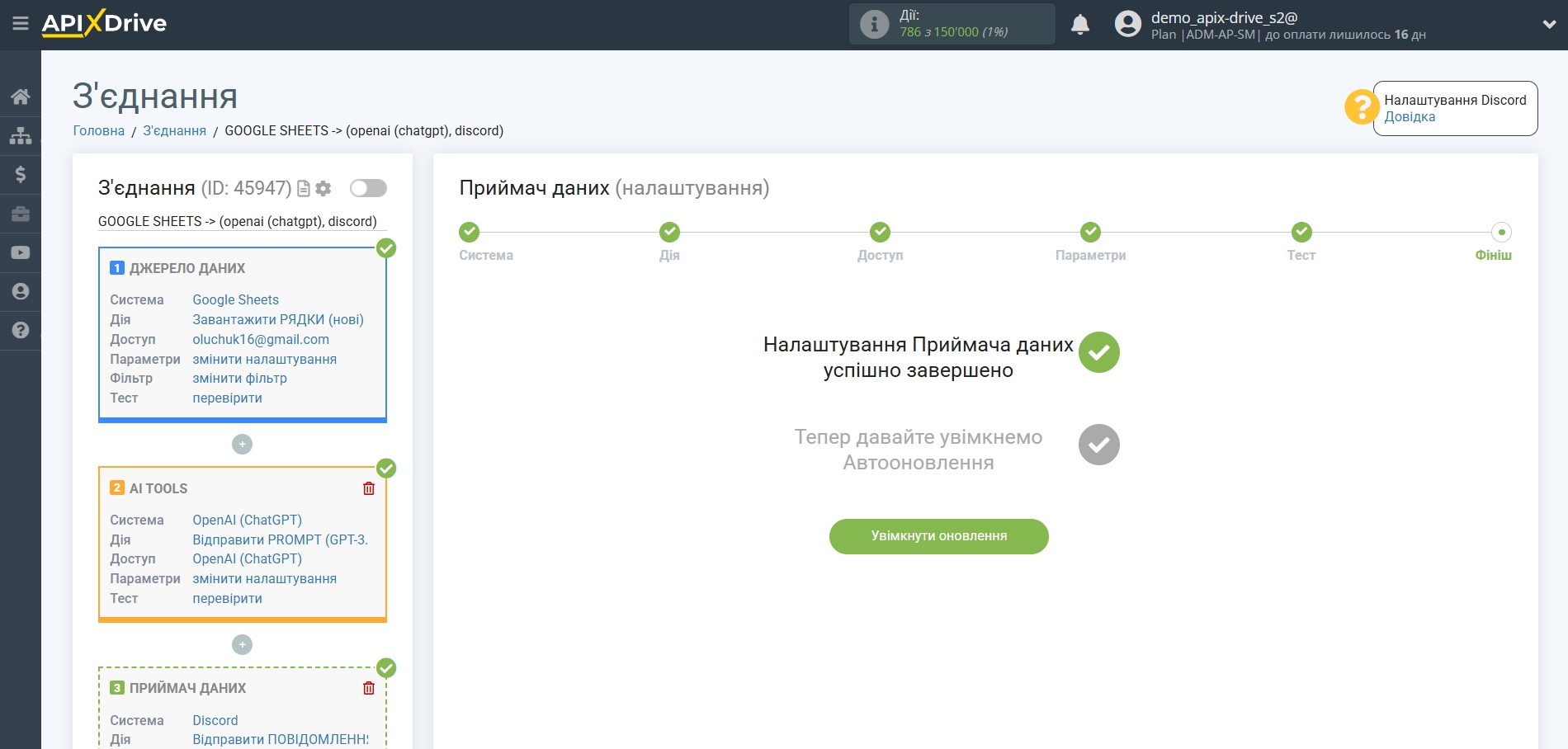Open the connection settings gear icon
Screen dimensions: 1568x749
click(324, 189)
